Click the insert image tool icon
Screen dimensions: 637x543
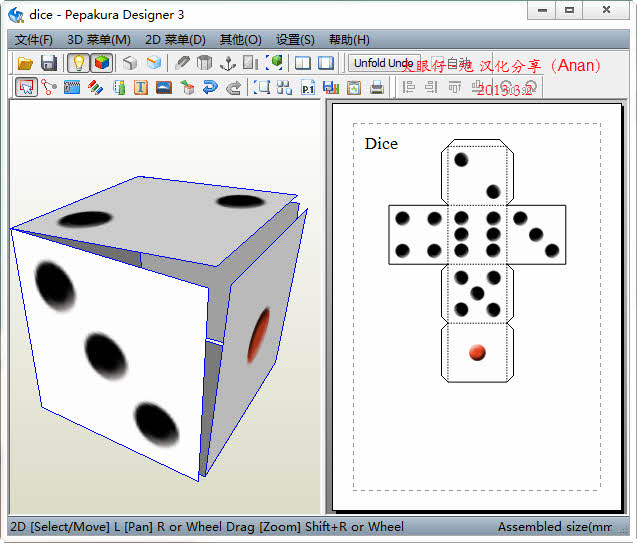164,88
